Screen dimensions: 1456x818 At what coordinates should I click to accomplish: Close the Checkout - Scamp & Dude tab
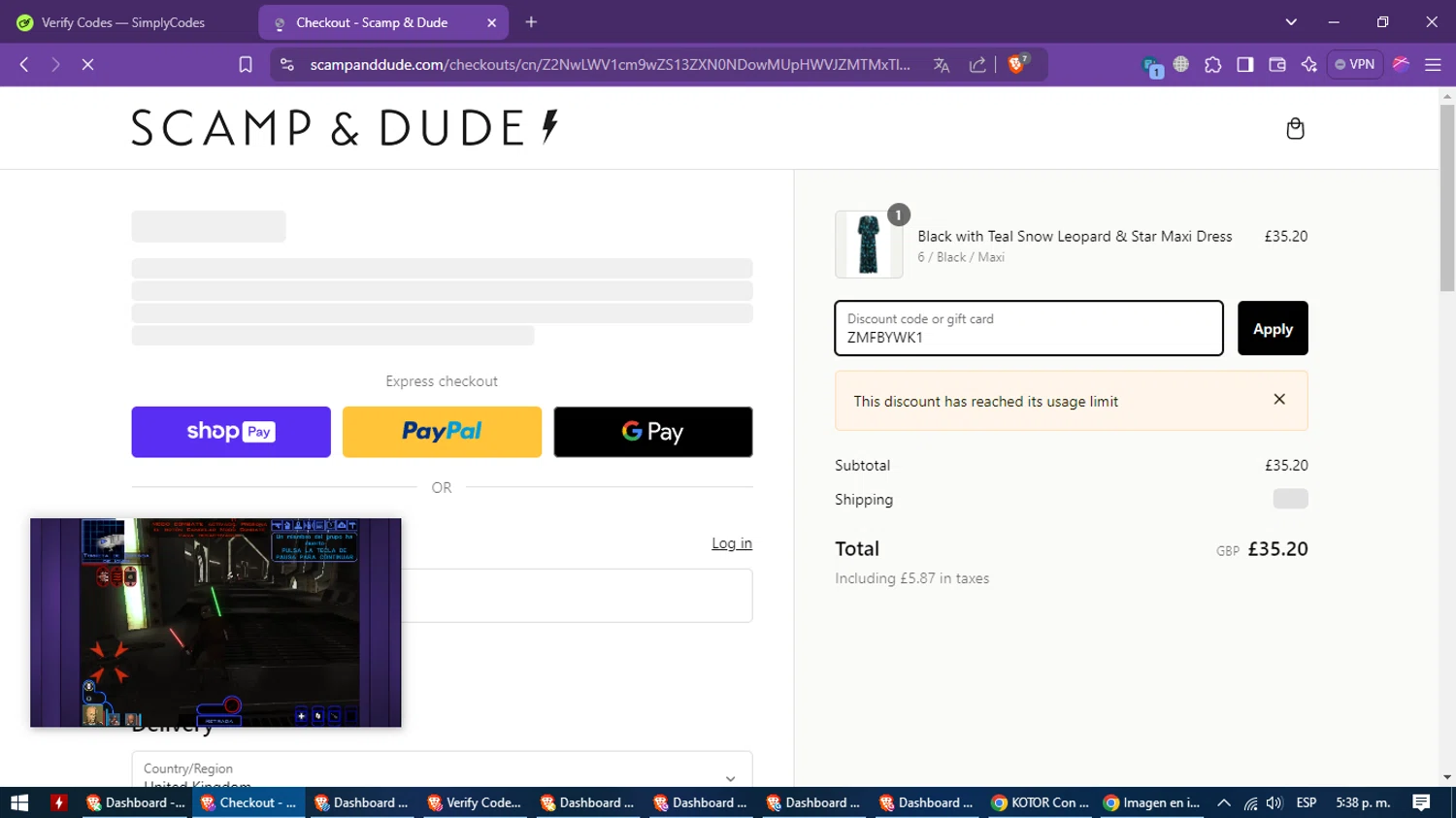tap(491, 22)
